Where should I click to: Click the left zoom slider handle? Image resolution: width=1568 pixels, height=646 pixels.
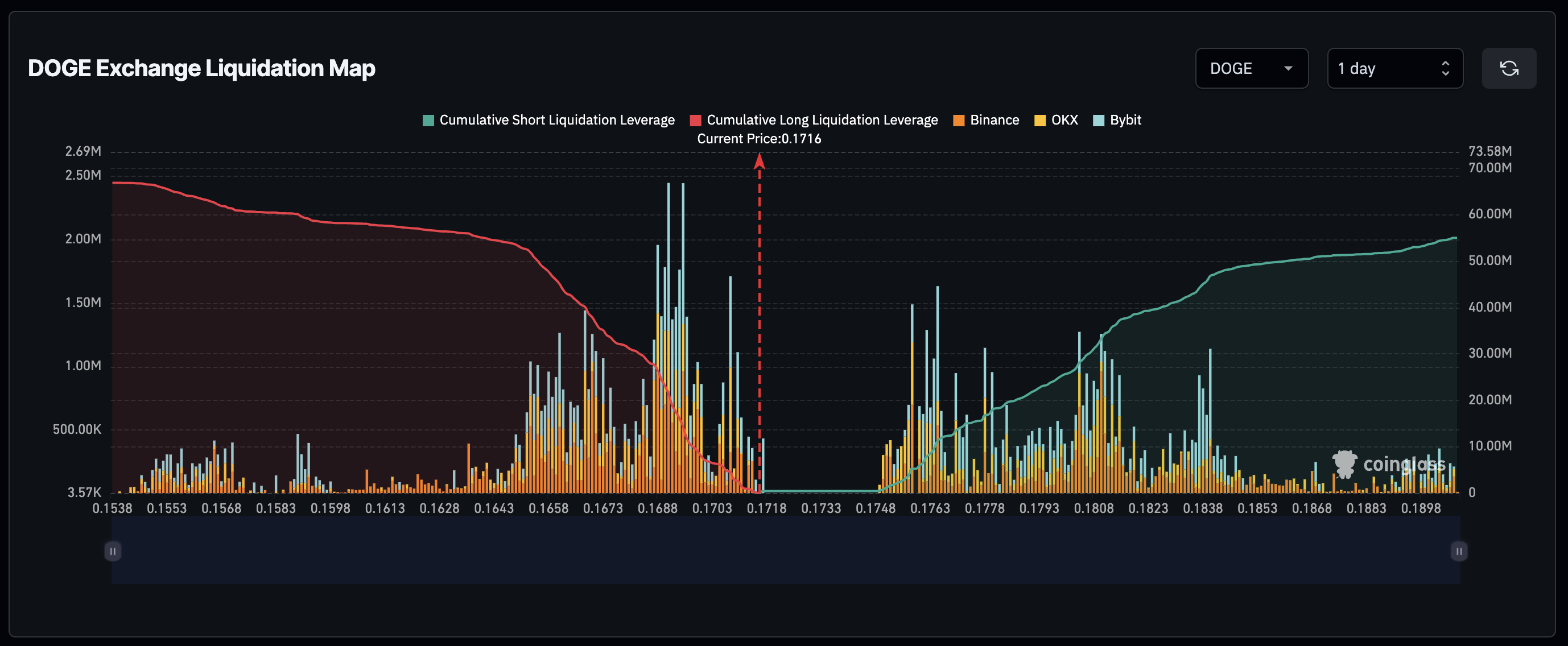coord(113,551)
